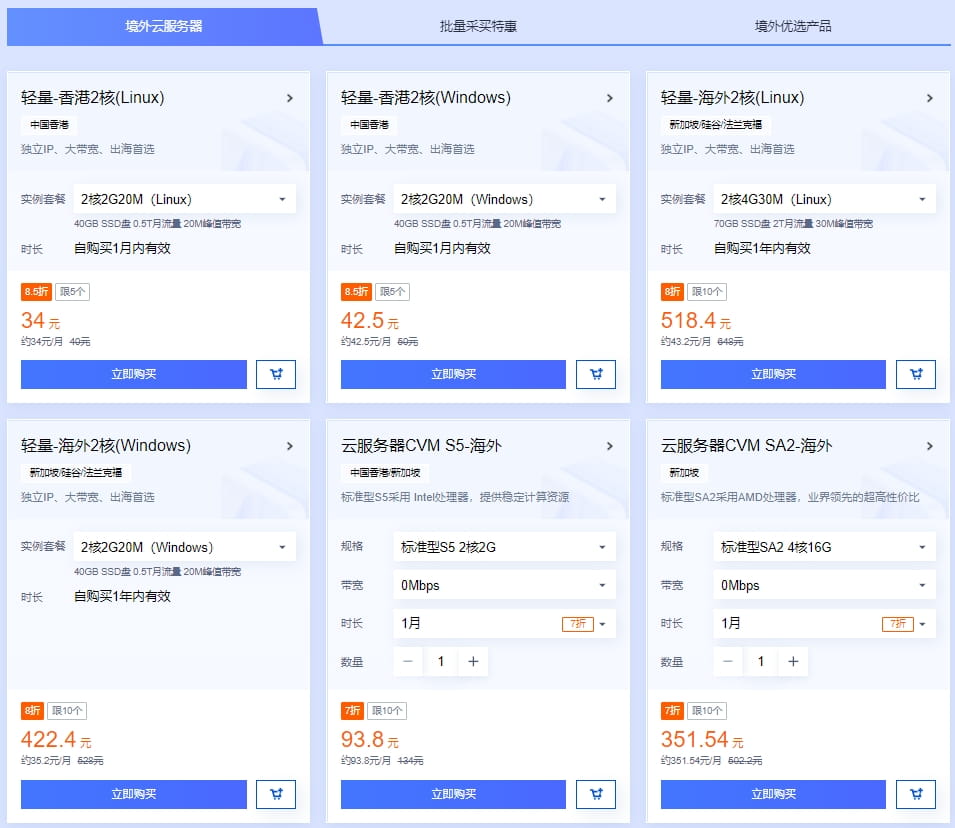Click the arrow icon next to 云服务器CVM S5-海外 title

609,445
